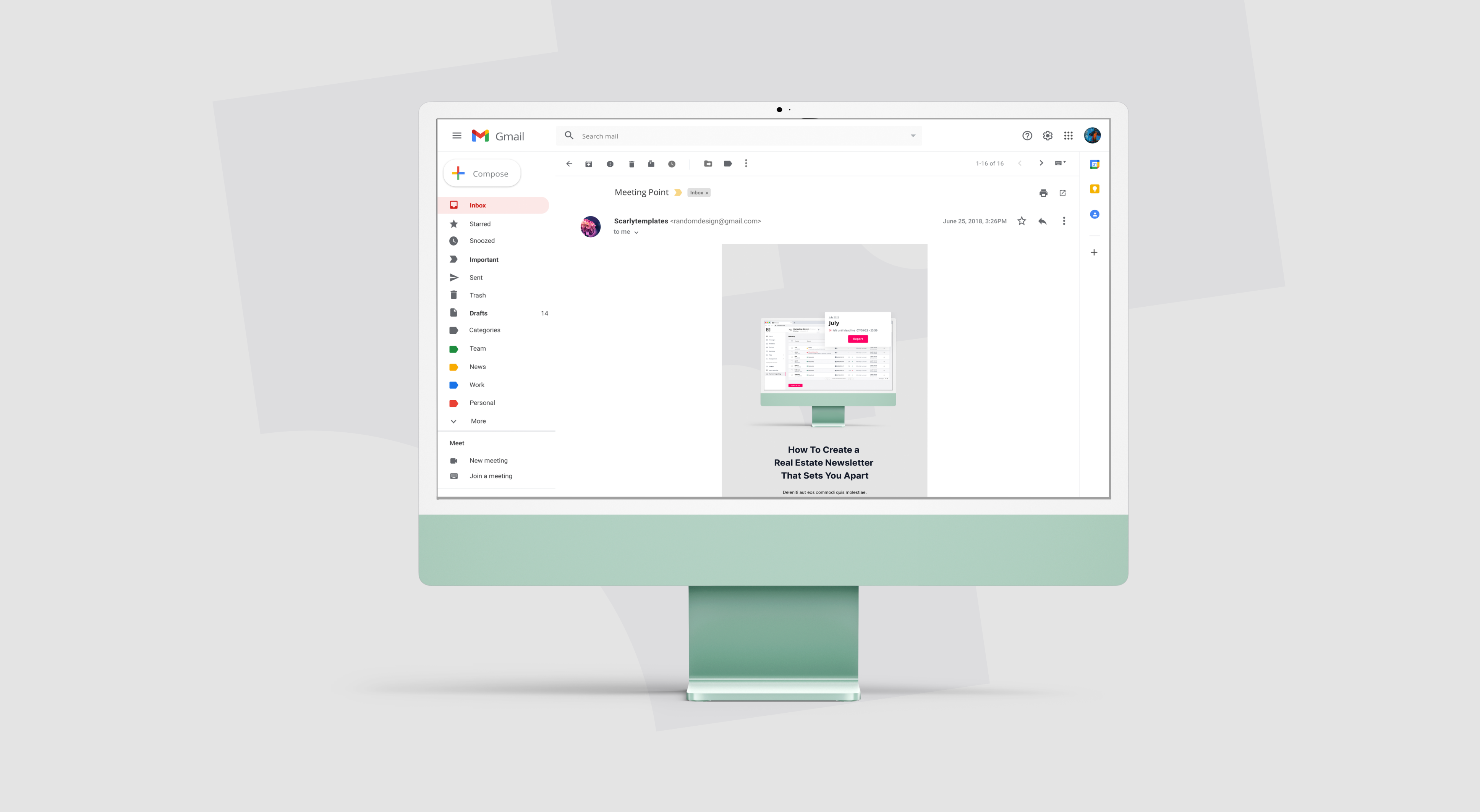The height and width of the screenshot is (812, 1480).
Task: Click the mark as read icon
Action: click(x=651, y=164)
